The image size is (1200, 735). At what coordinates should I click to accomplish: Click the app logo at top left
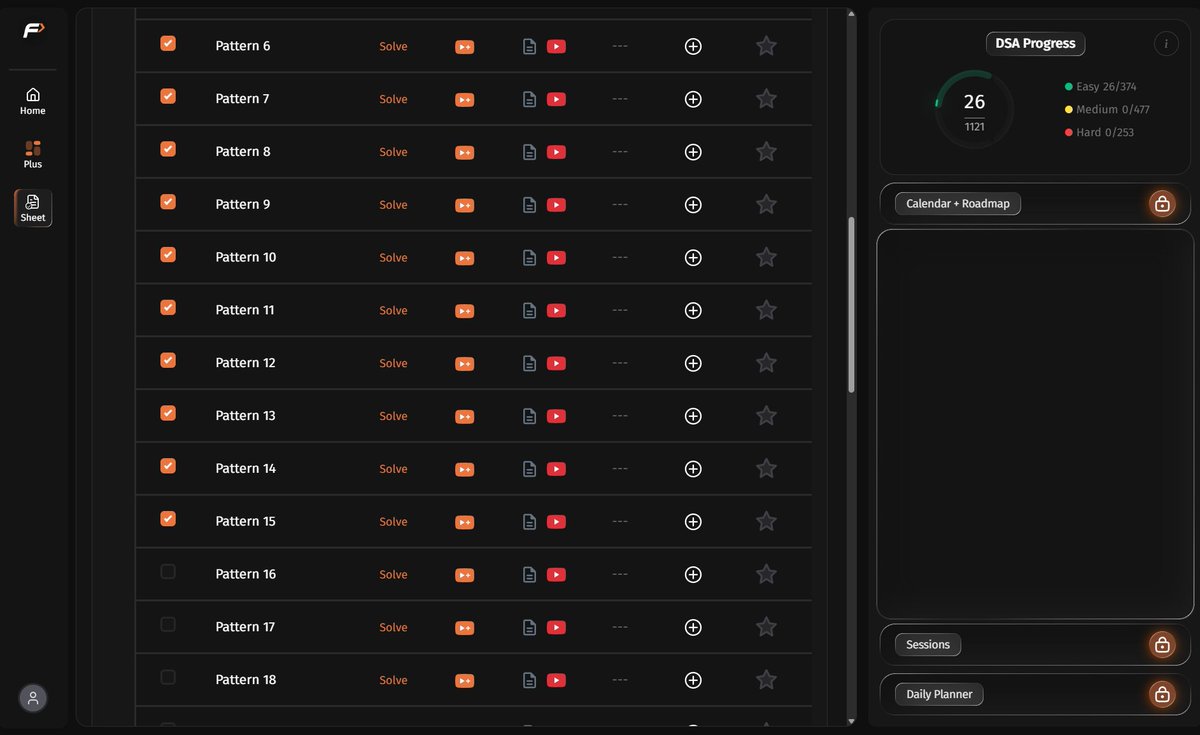[x=34, y=30]
